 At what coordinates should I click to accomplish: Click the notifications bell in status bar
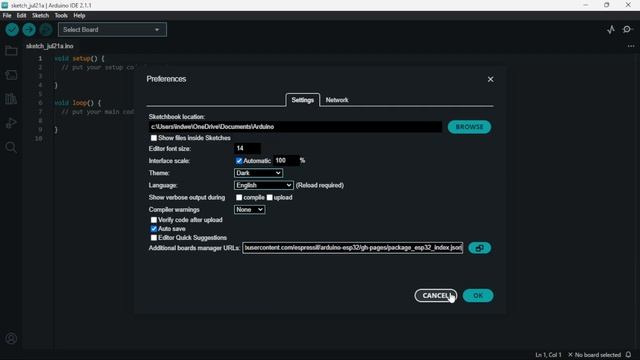pyautogui.click(x=629, y=355)
